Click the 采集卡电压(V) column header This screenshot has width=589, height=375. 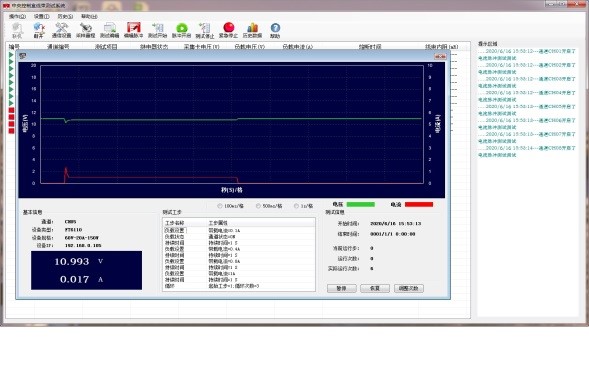pyautogui.click(x=201, y=47)
